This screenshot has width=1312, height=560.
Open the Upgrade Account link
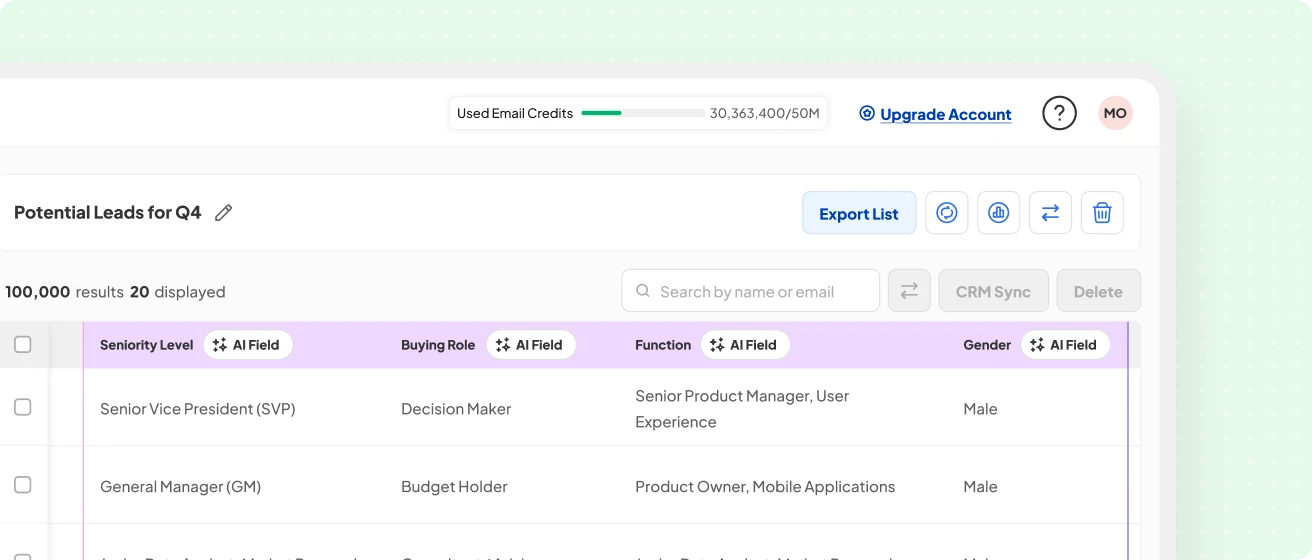click(945, 114)
